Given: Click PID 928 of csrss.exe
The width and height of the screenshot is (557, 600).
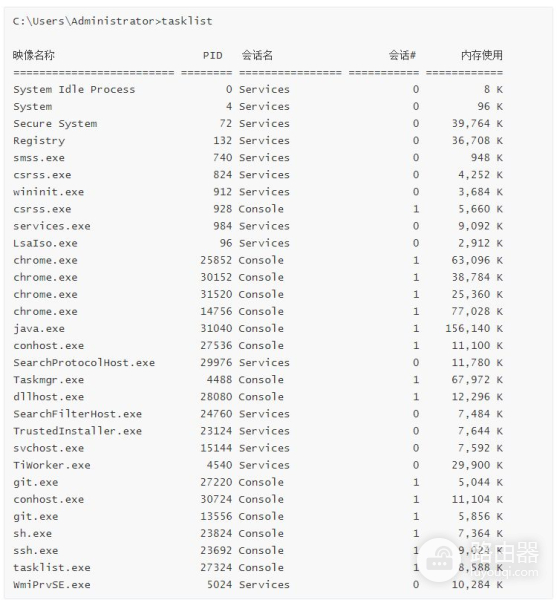Looking at the screenshot, I should coord(223,209).
